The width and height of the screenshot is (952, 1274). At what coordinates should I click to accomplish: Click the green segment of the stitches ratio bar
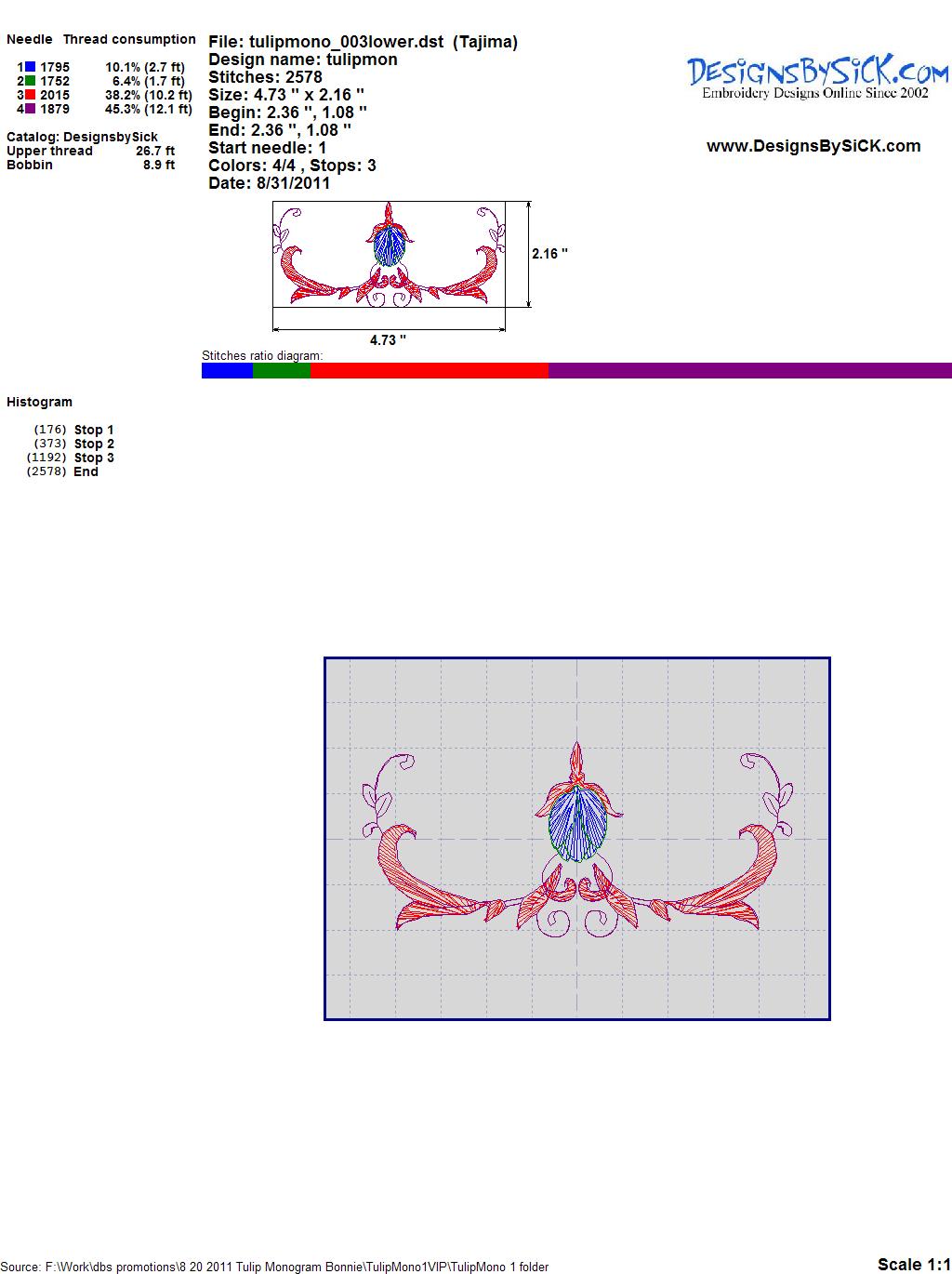[282, 371]
